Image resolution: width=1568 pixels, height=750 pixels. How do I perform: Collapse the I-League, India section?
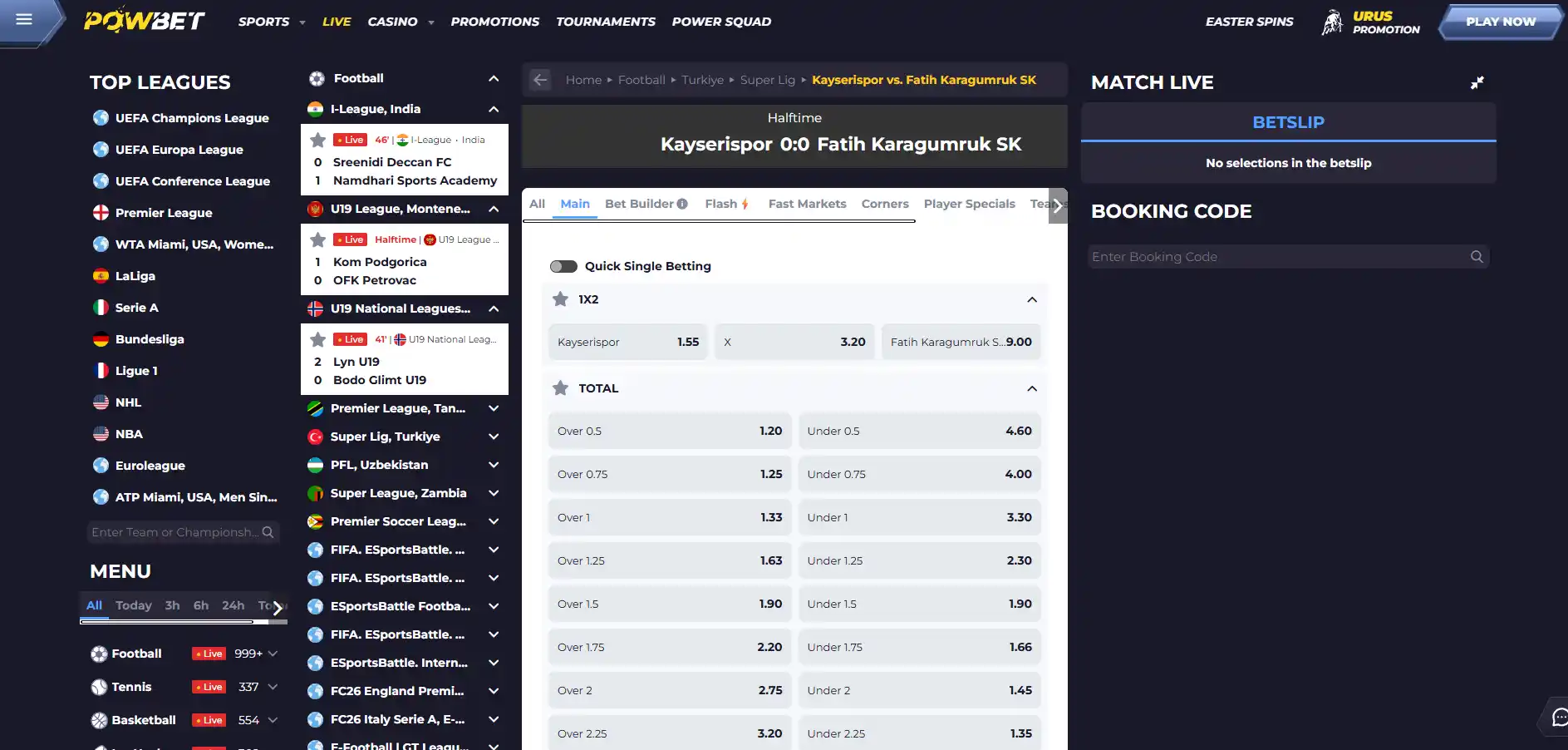(494, 109)
